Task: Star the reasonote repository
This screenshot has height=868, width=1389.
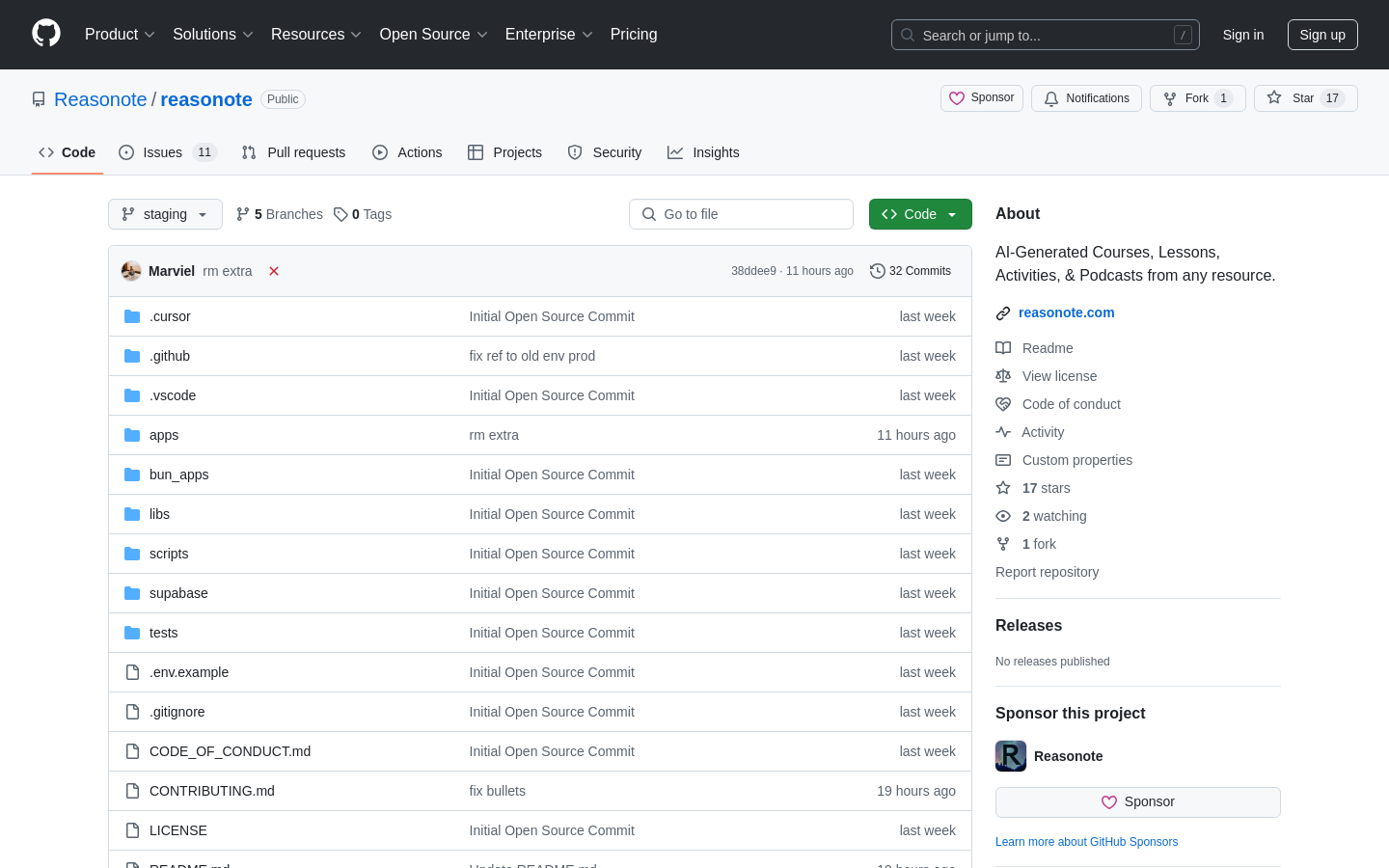Action: [x=1305, y=98]
